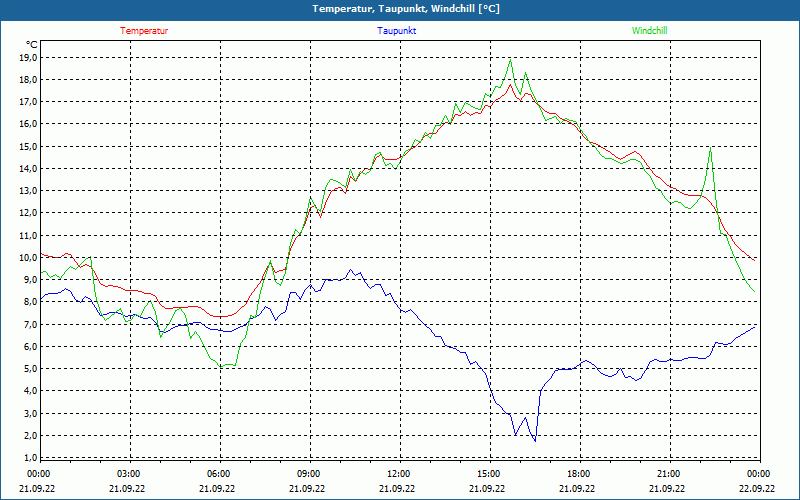Click the 6,0 y-axis value
Image resolution: width=800 pixels, height=500 pixels.
(30, 346)
